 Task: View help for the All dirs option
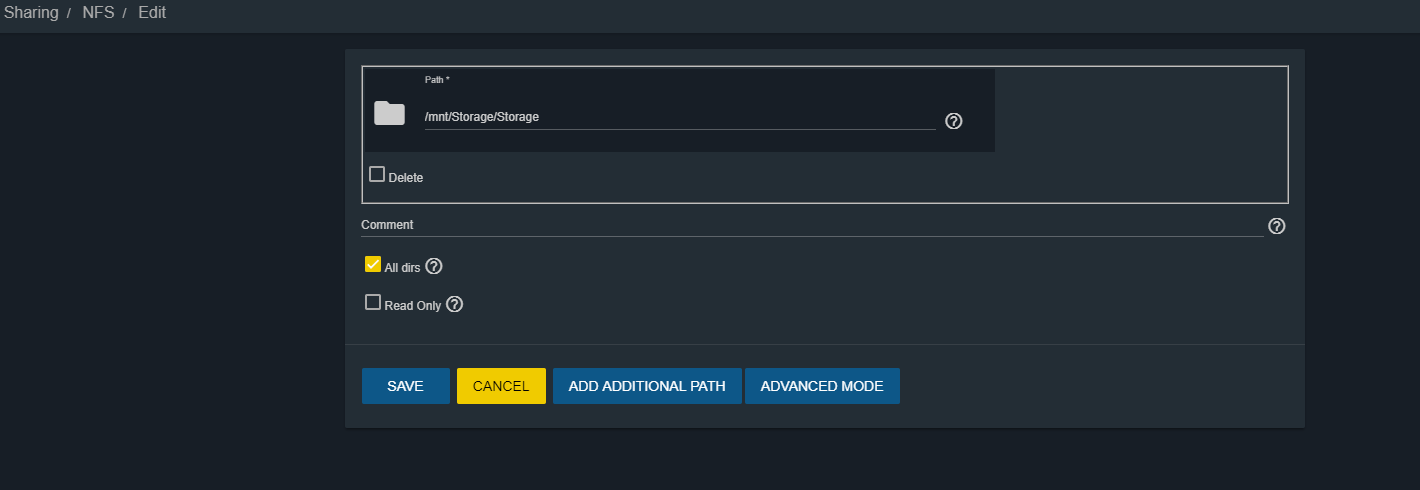tap(434, 267)
